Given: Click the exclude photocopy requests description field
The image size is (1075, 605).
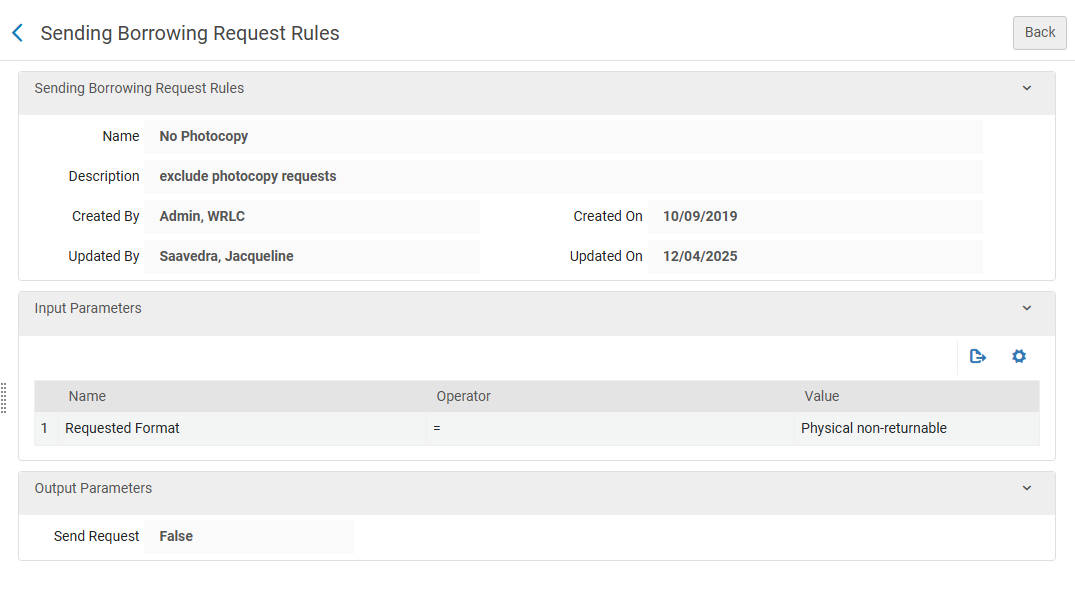Looking at the screenshot, I should coord(562,176).
